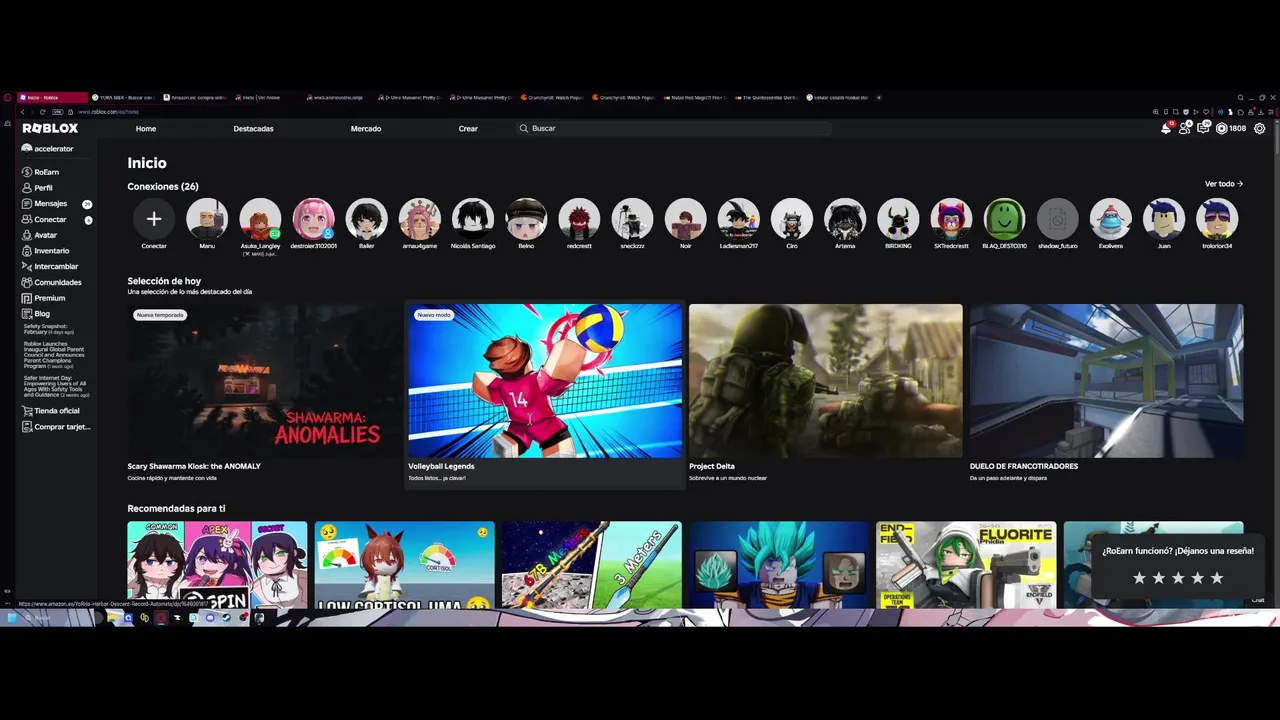Select the Home navigation item
The height and width of the screenshot is (720, 1280).
point(146,128)
